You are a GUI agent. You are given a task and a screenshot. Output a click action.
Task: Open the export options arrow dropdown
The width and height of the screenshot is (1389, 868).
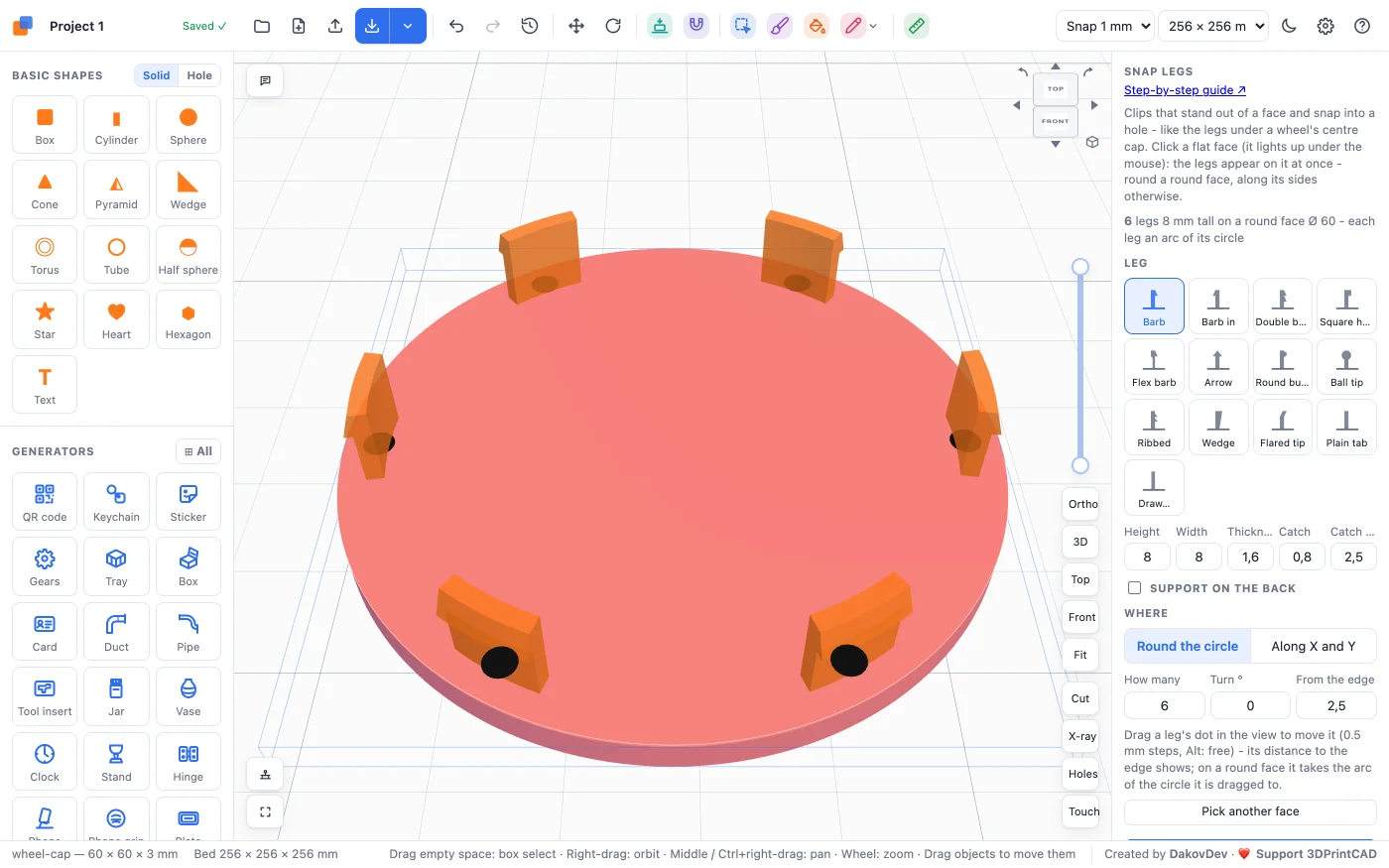(x=408, y=26)
